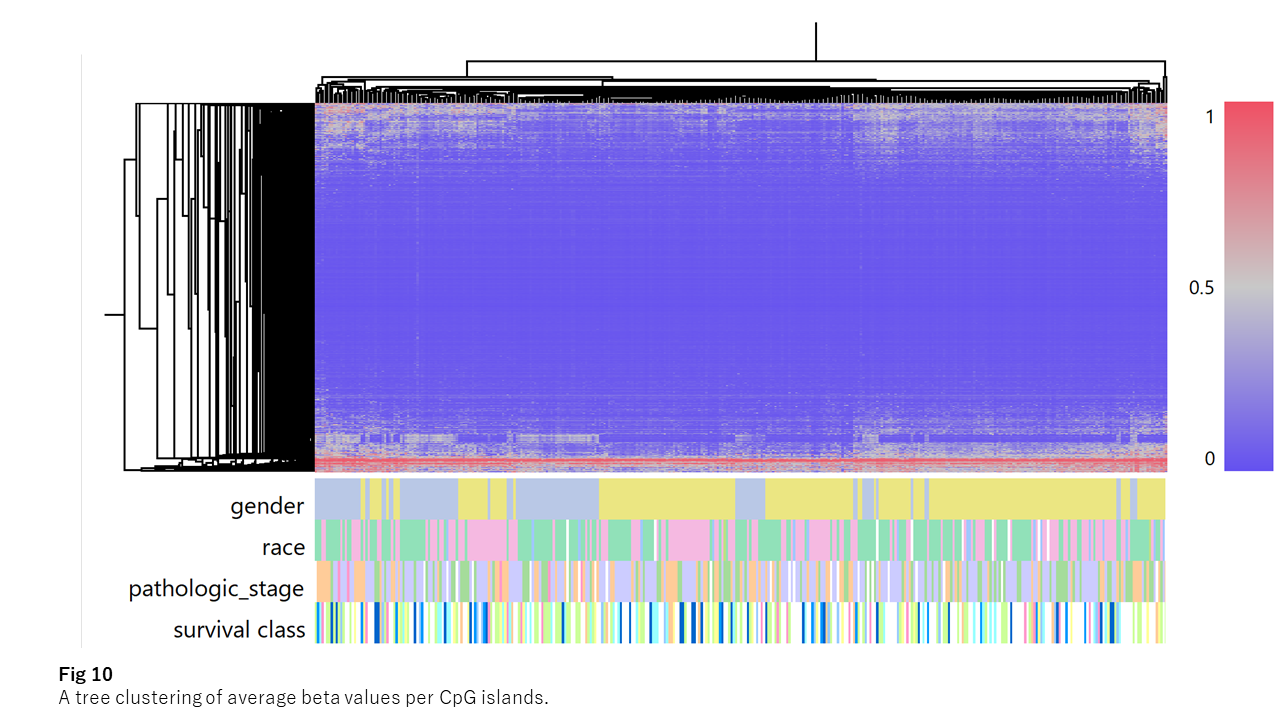Select the "survival class" row label
The image size is (1280, 720).
(239, 630)
